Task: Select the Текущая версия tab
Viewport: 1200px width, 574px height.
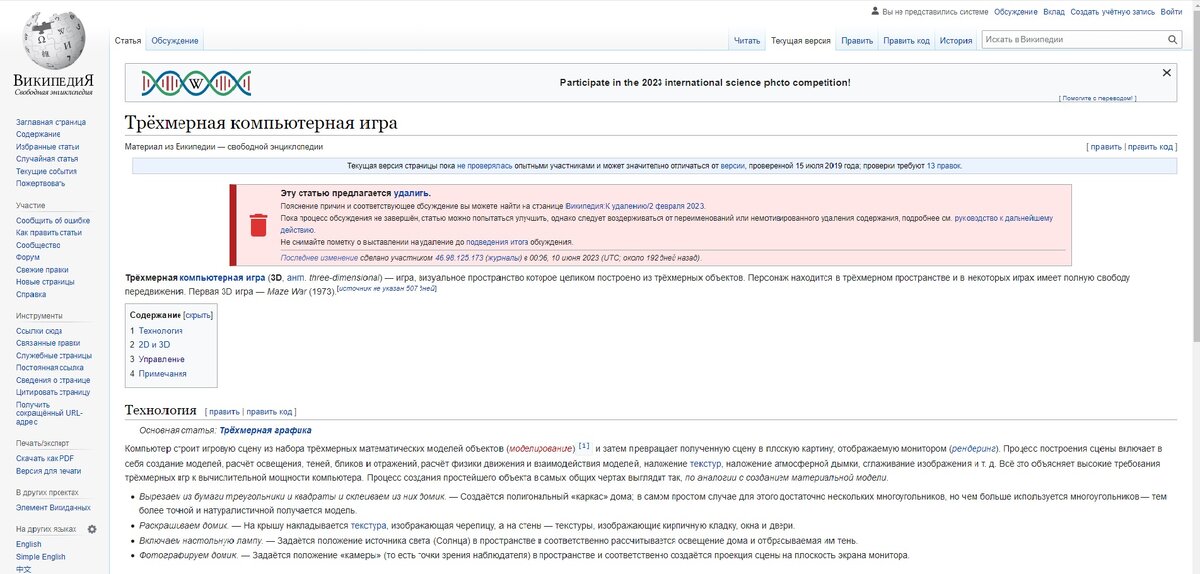Action: [x=800, y=41]
